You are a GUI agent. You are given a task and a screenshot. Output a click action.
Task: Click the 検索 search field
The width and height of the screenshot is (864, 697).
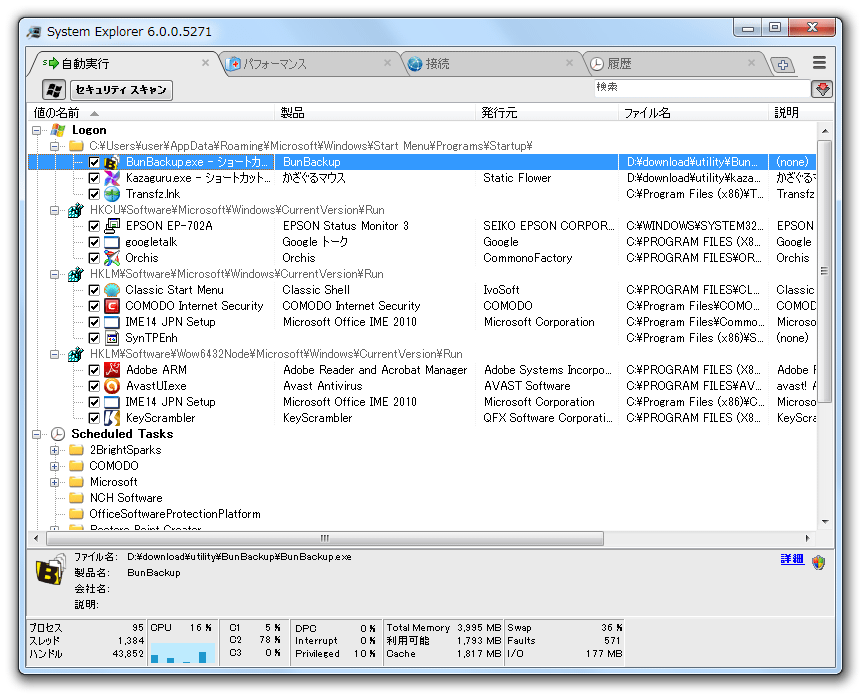click(x=701, y=87)
